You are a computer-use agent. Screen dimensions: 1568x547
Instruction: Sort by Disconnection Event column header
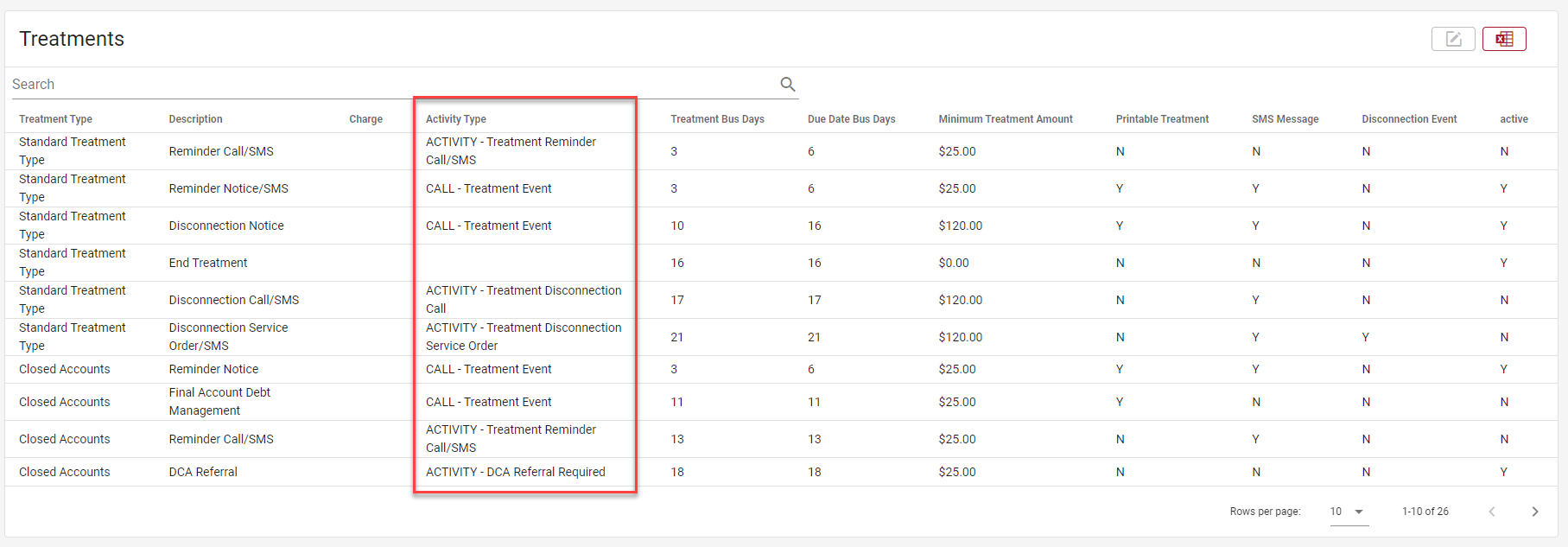[1409, 119]
